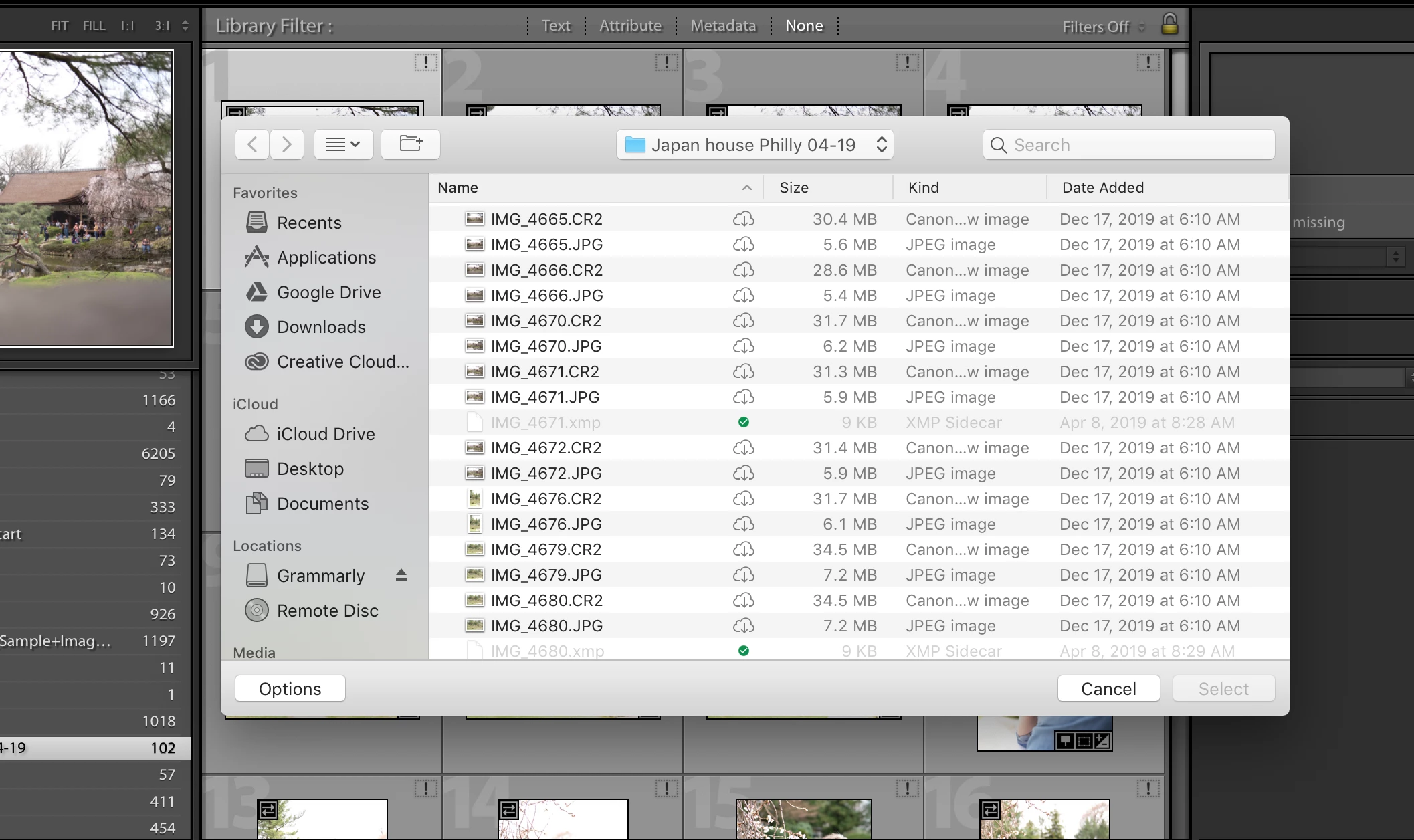Screen dimensions: 1414x840
Task: Open the list view options dropdown
Action: pos(343,144)
